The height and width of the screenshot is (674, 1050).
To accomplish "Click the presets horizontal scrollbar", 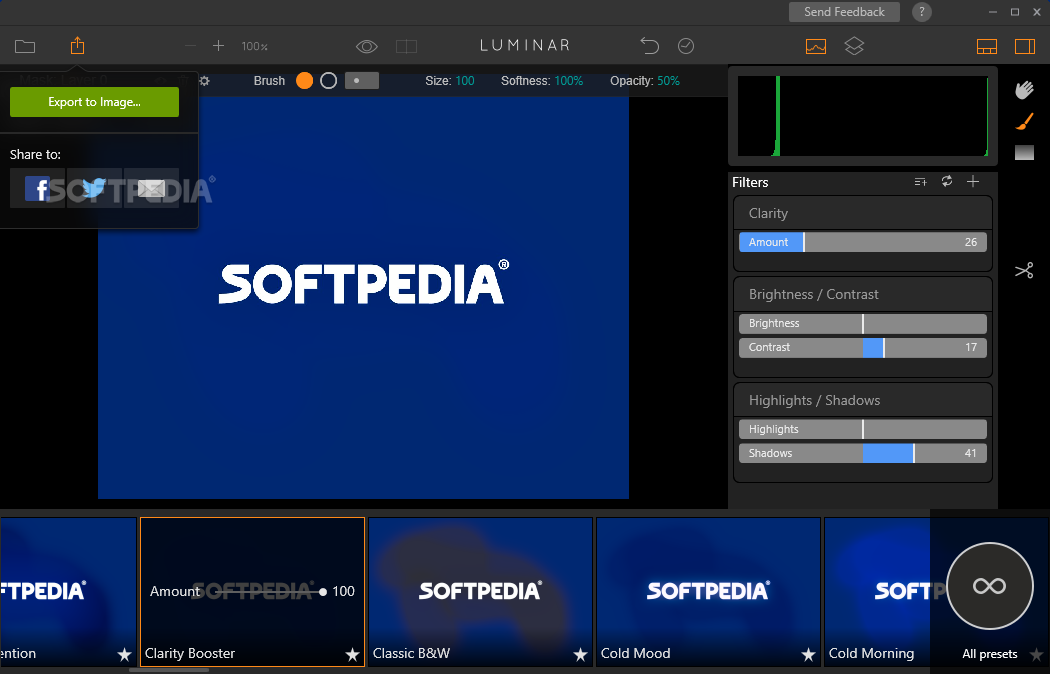I will (169, 670).
